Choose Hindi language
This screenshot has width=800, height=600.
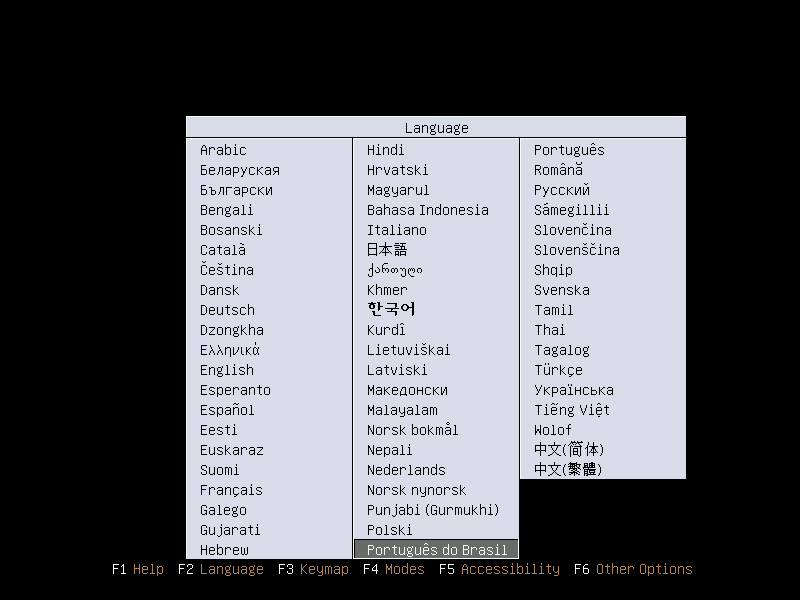(386, 150)
